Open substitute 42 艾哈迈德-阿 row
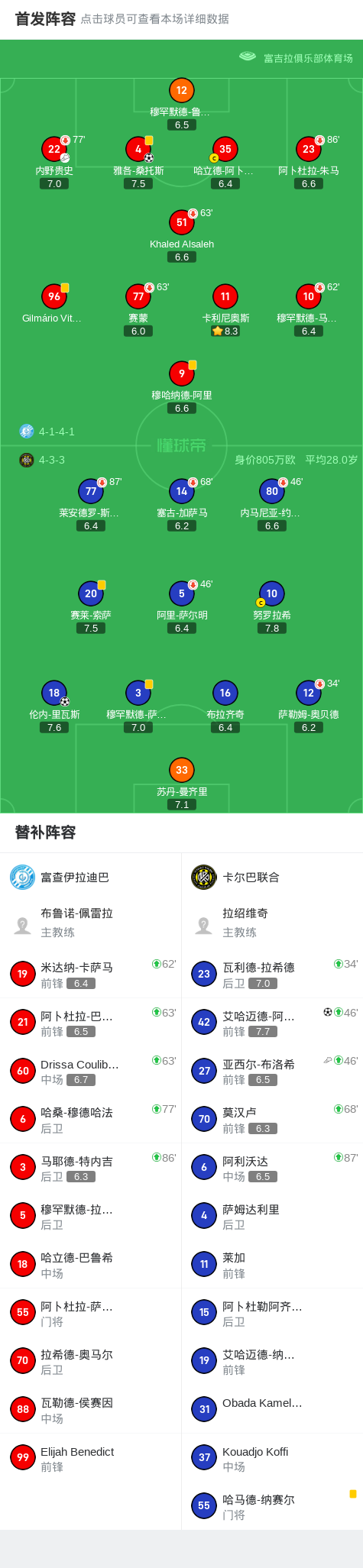The width and height of the screenshot is (363, 1568). point(272,1022)
